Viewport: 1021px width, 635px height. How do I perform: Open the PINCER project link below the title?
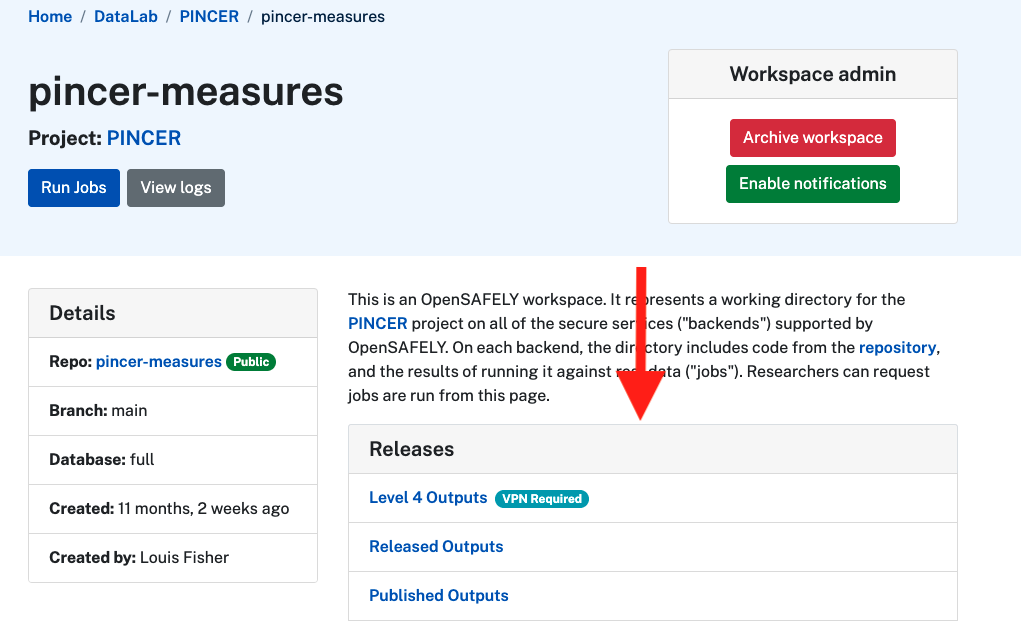[143, 138]
